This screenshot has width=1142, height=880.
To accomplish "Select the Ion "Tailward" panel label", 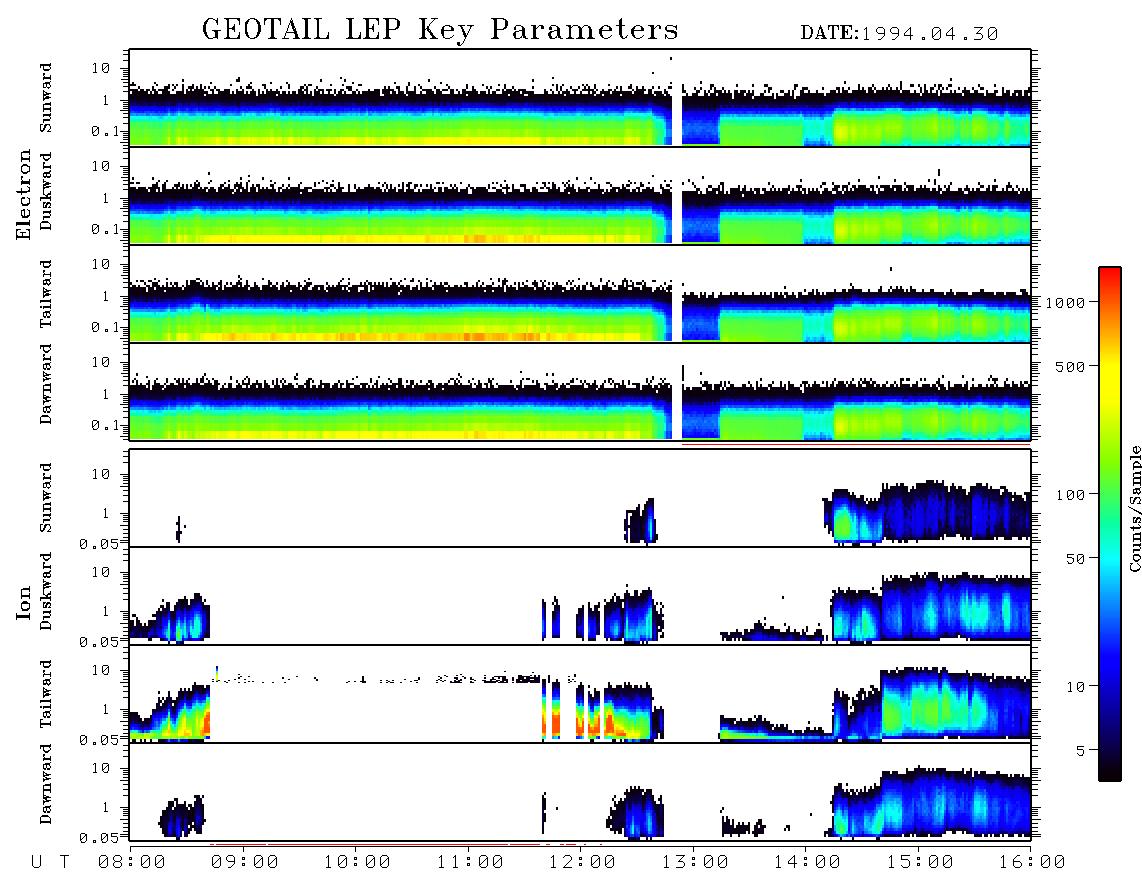I will (x=46, y=694).
